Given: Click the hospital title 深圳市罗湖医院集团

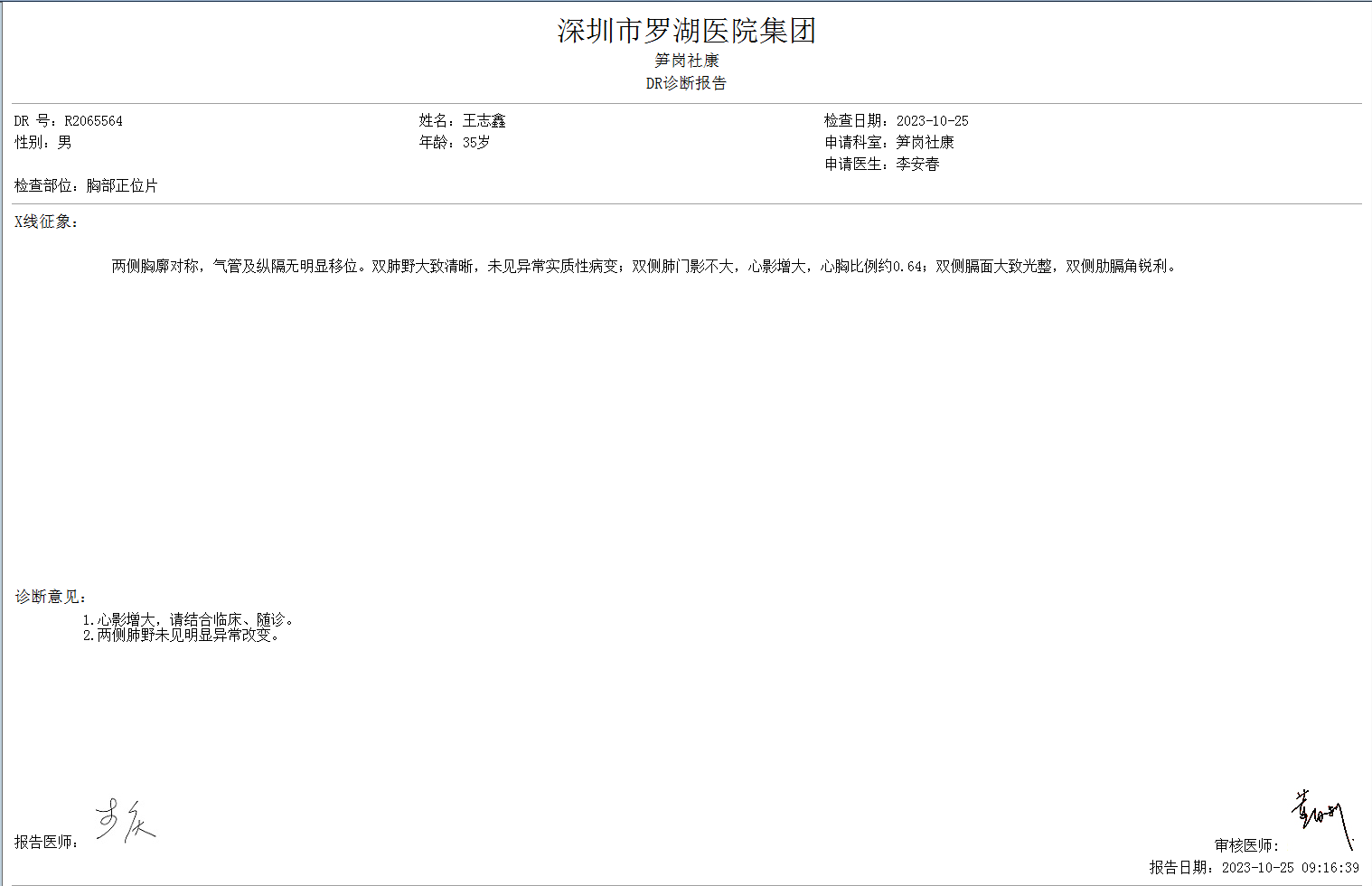Looking at the screenshot, I should (687, 31).
